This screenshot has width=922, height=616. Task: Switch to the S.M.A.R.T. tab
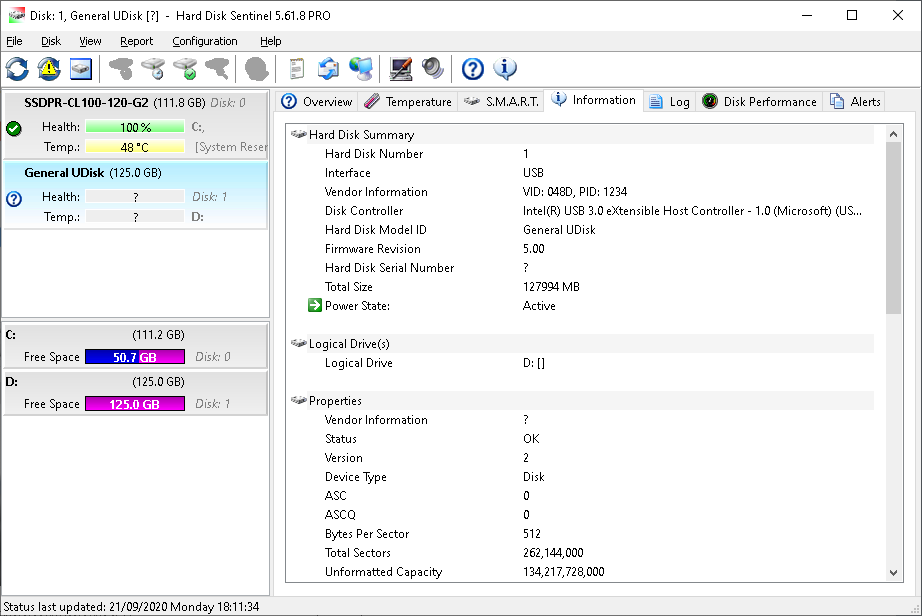501,102
